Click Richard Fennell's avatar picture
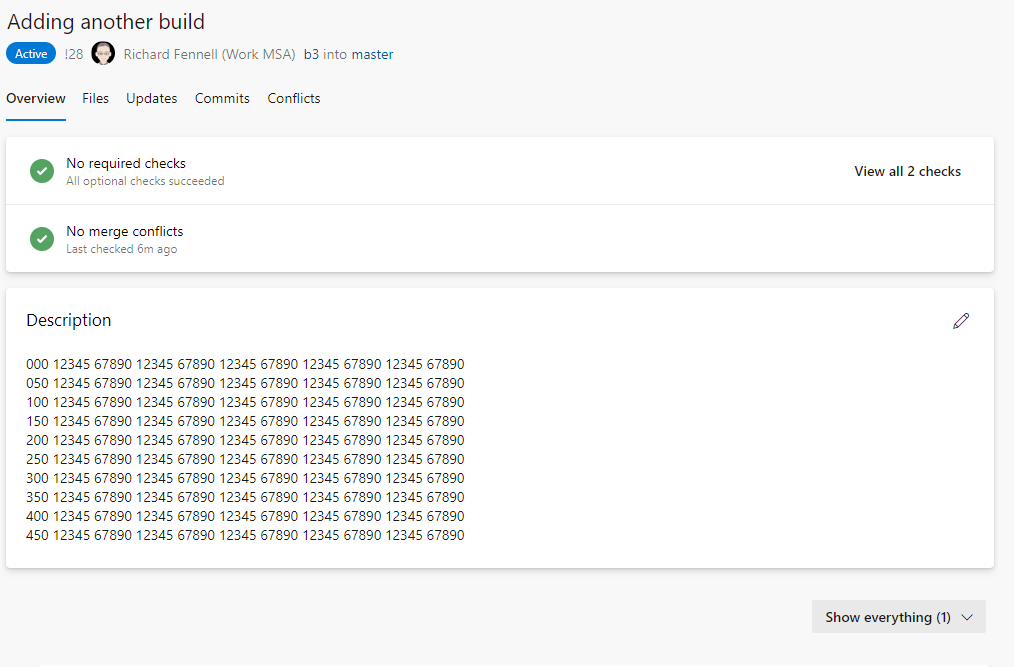 point(103,53)
